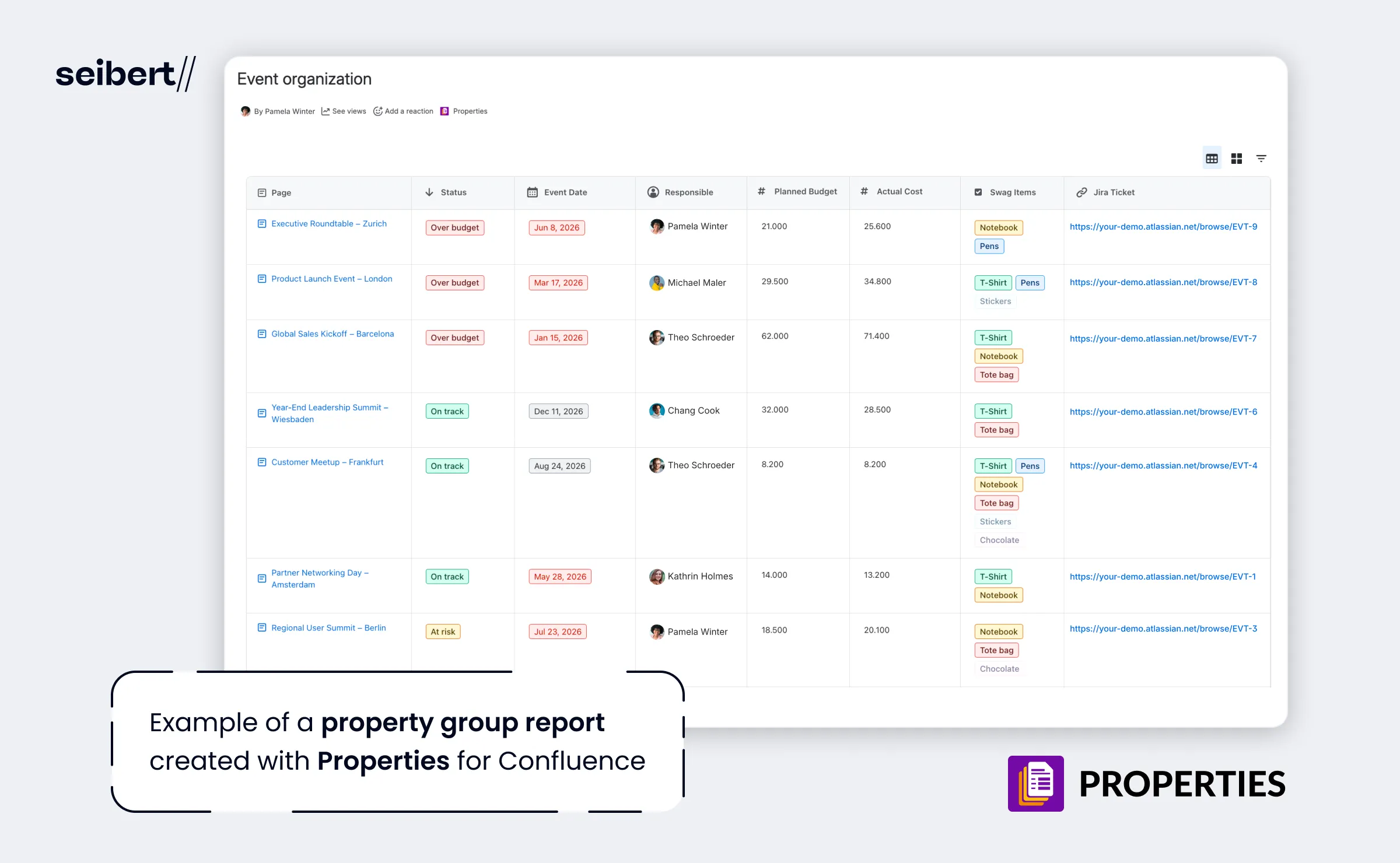
Task: Click page icon beside Regional User Summit – Berlin
Action: click(262, 628)
